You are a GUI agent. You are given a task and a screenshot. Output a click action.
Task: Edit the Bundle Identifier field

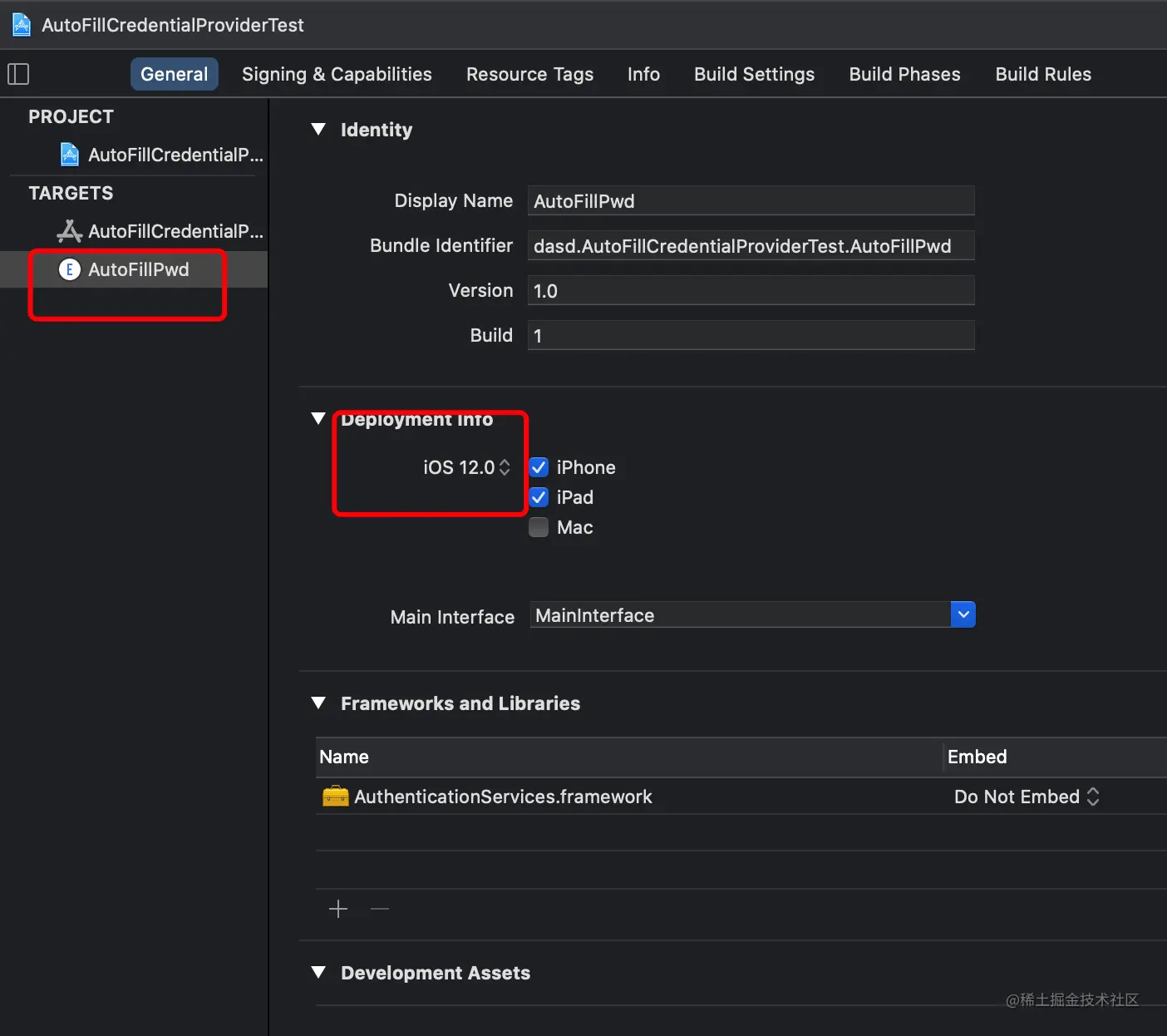(751, 245)
